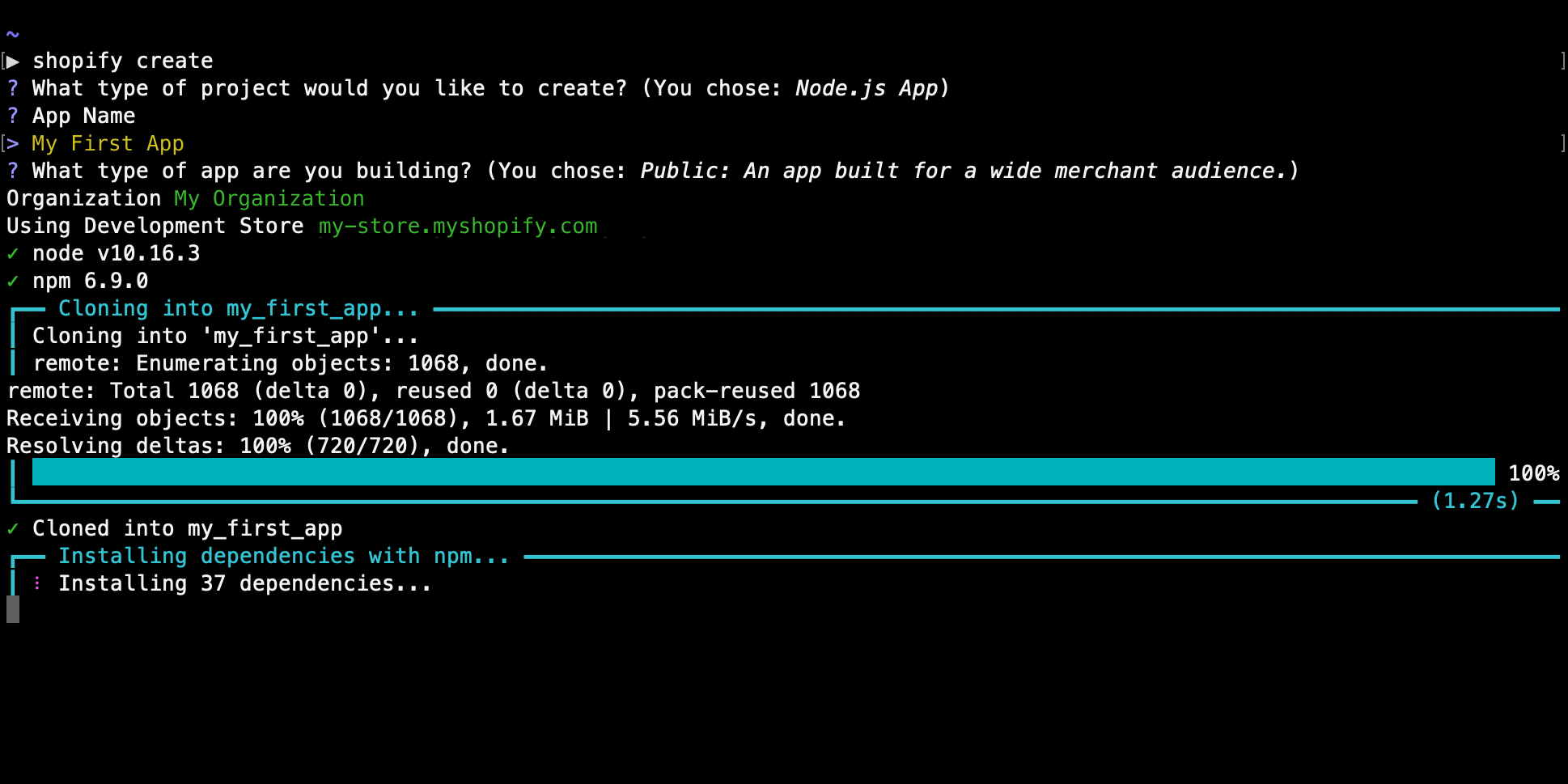Screen dimensions: 1568x784
Task: Expand the Cloning into my_first_app section header
Action: tap(237, 308)
